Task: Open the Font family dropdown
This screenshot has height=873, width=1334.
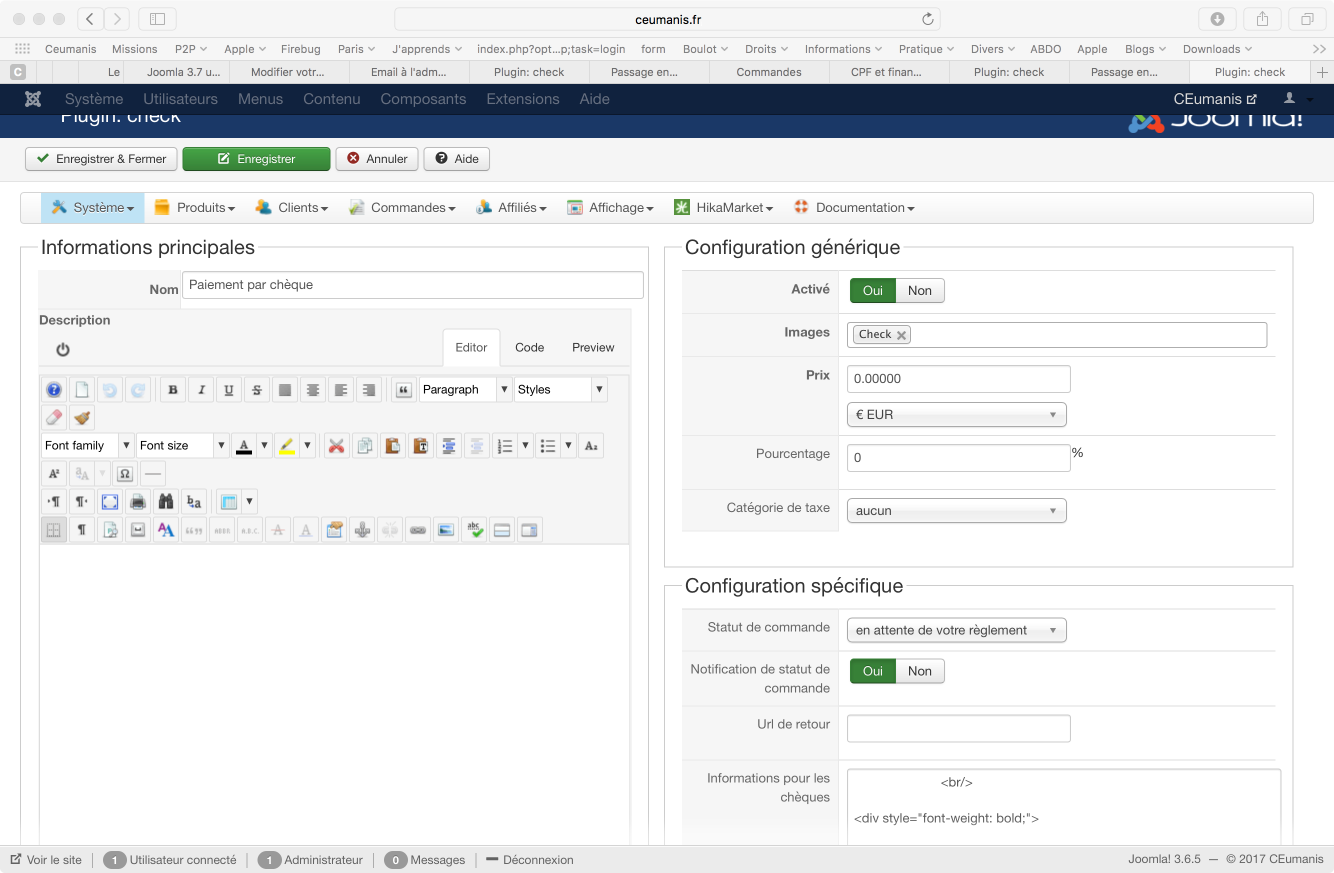Action: (88, 446)
